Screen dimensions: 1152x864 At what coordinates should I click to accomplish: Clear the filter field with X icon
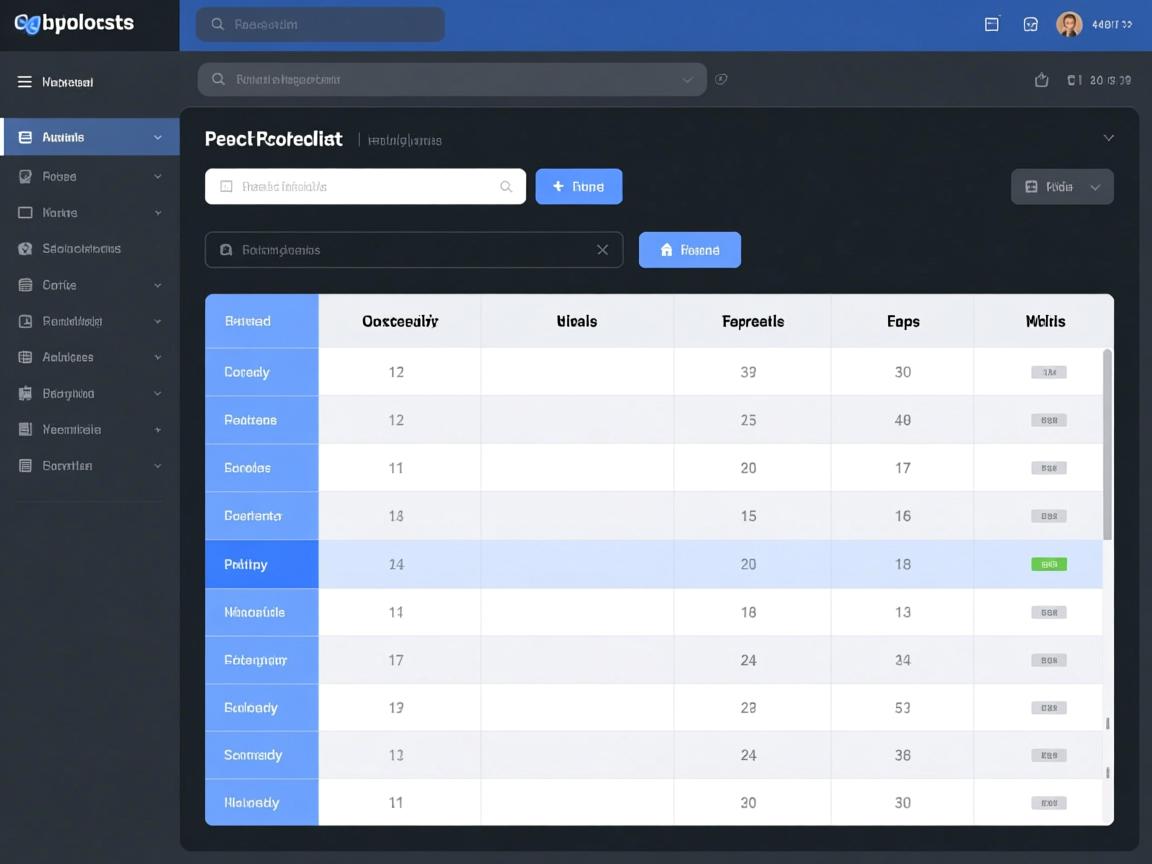pos(602,250)
